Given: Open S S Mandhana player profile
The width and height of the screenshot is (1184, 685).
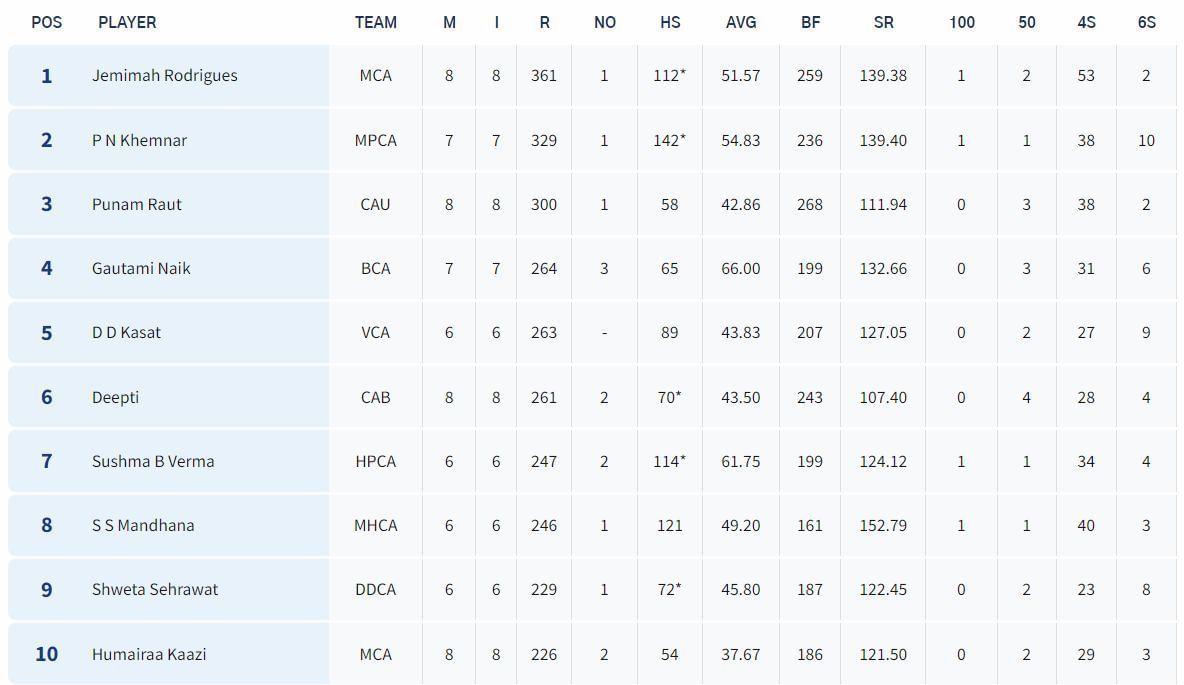Looking at the screenshot, I should pyautogui.click(x=143, y=525).
